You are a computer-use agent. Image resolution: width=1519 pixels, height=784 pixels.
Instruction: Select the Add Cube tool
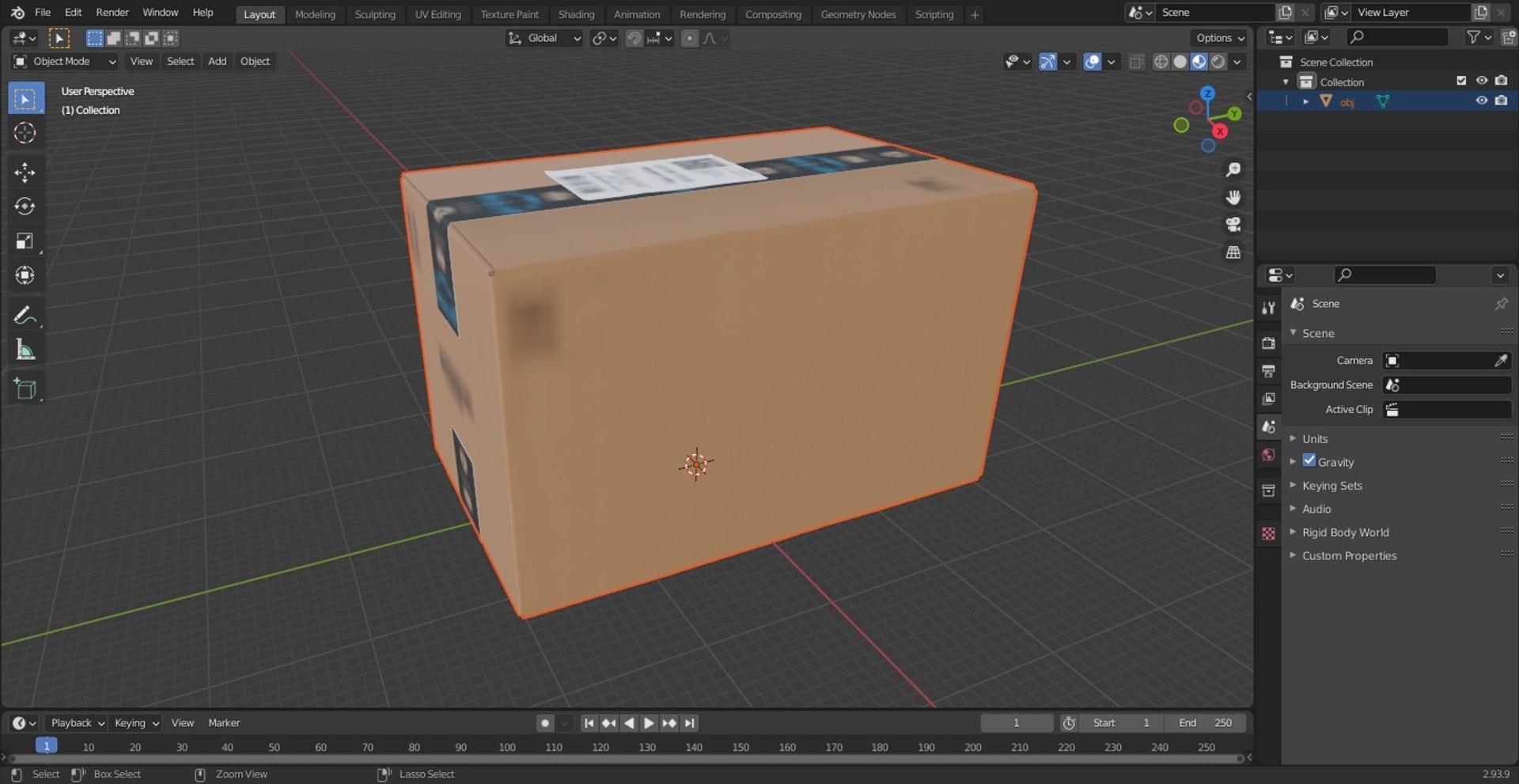pyautogui.click(x=25, y=388)
